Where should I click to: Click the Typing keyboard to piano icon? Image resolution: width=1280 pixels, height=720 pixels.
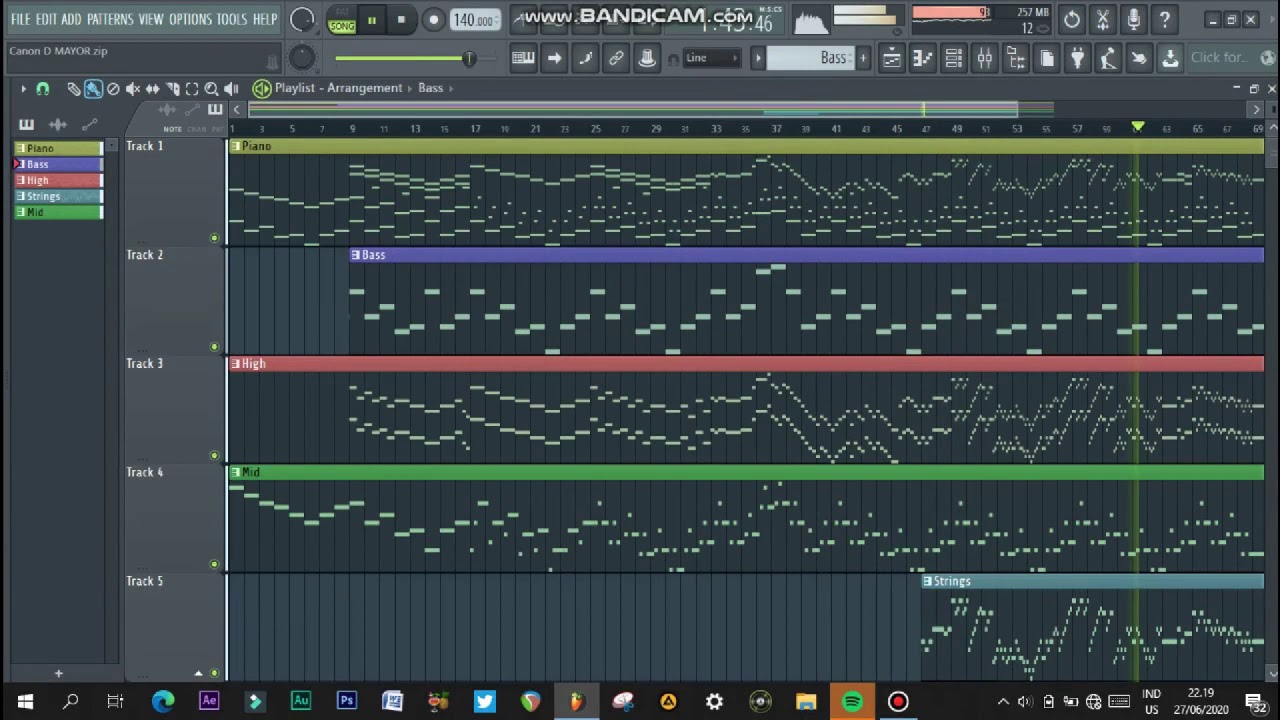(x=523, y=58)
